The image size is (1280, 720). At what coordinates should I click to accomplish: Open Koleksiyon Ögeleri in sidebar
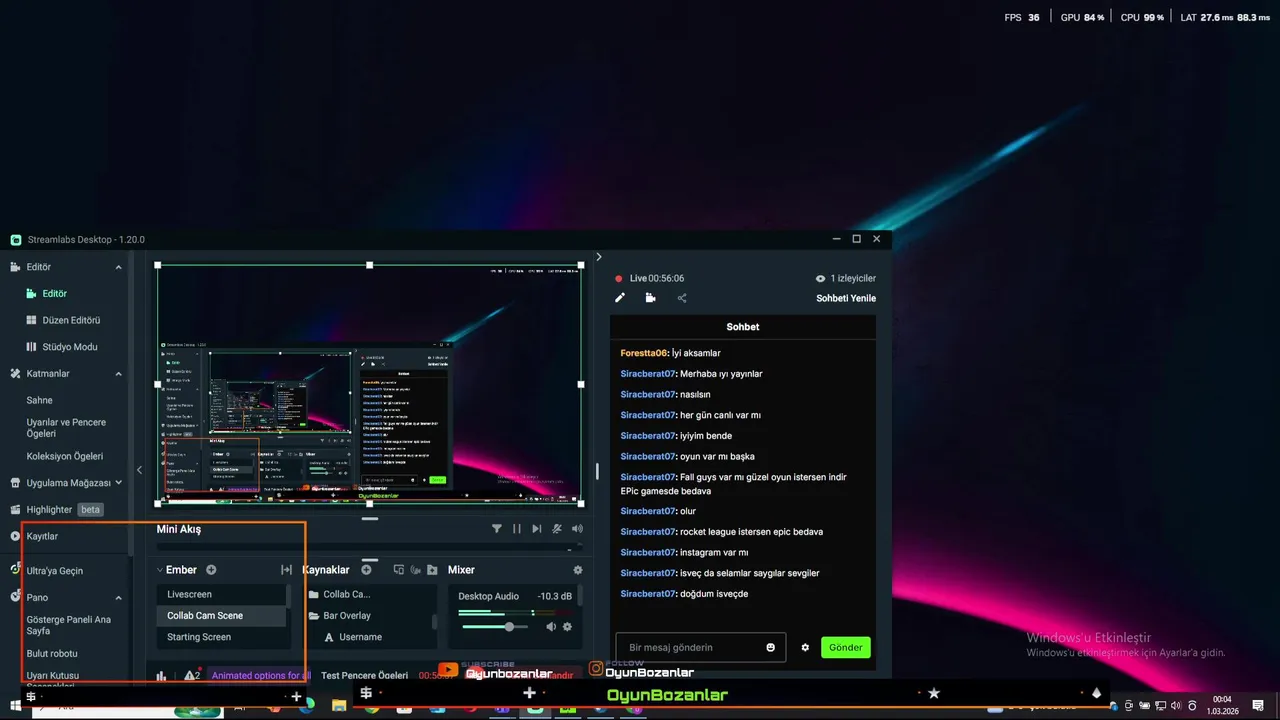click(x=65, y=456)
